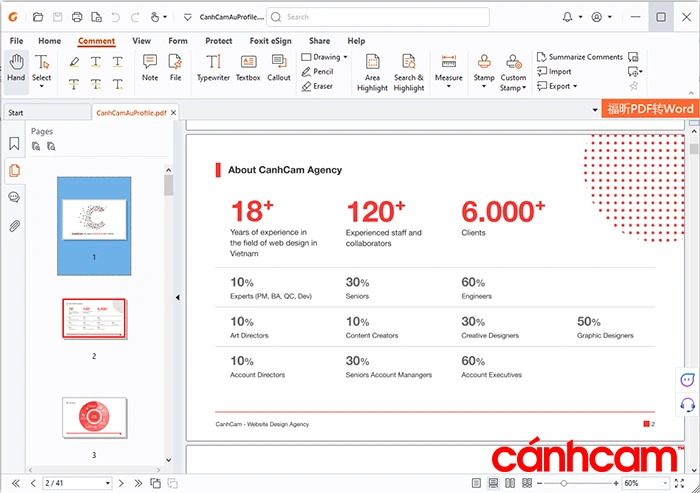Open the Stamp dropdown
The height and width of the screenshot is (493, 700).
(x=484, y=86)
